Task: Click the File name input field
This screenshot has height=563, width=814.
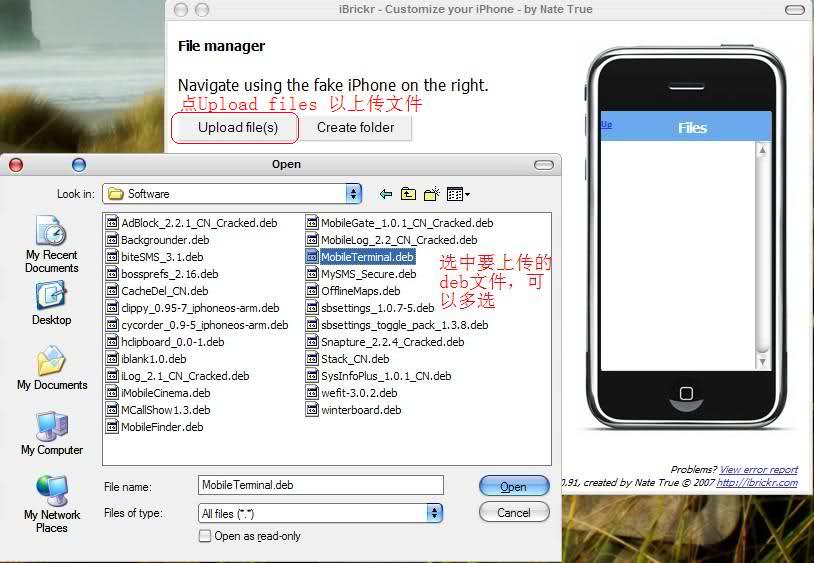Action: 321,485
